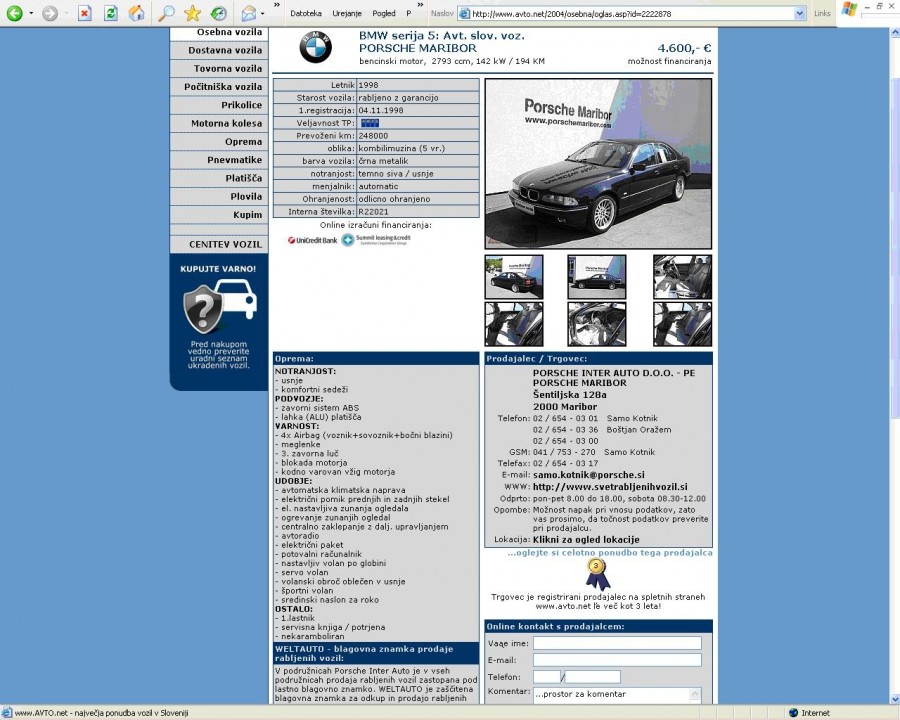Viewport: 900px width, 720px height.
Task: Click the registered-dealer ribbon medal icon
Action: coord(597,575)
